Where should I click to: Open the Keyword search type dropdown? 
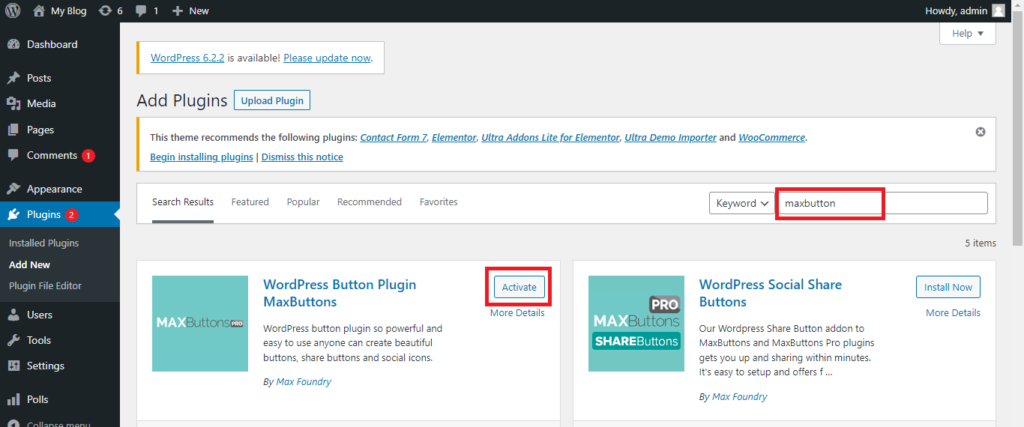[x=742, y=203]
